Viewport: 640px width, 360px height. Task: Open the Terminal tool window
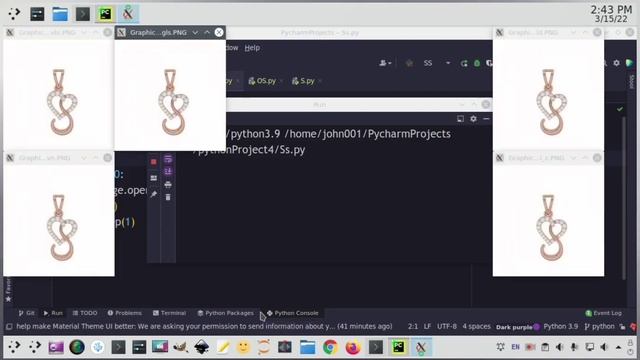169,313
